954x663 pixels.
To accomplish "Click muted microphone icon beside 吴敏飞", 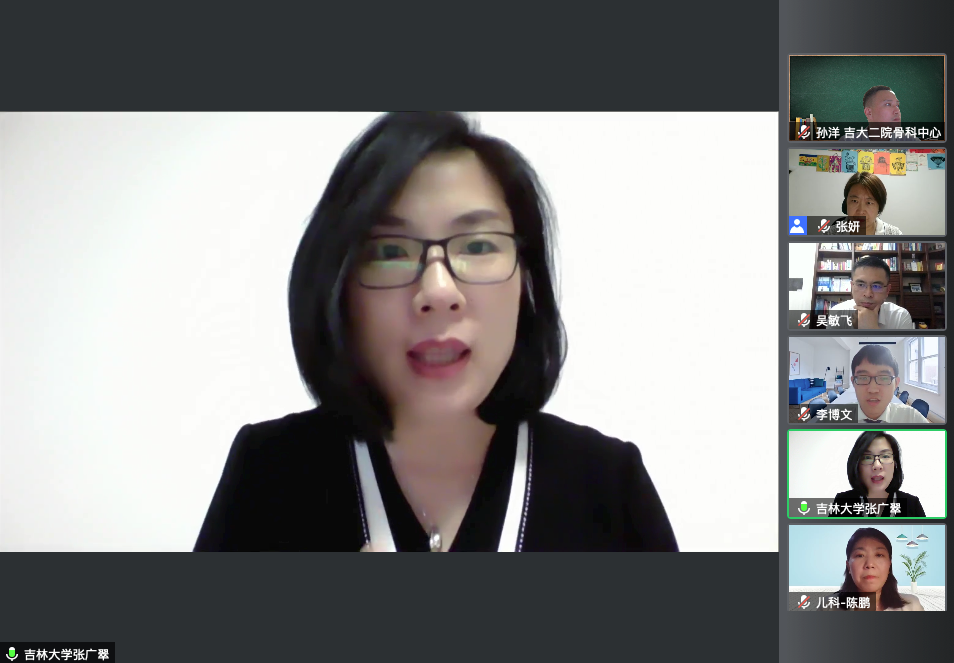I will (x=804, y=321).
